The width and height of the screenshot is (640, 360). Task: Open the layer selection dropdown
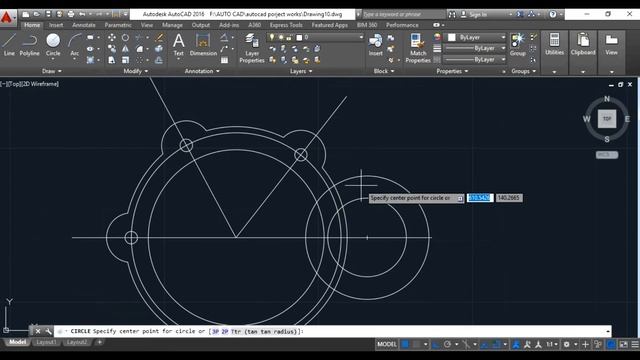click(x=315, y=37)
